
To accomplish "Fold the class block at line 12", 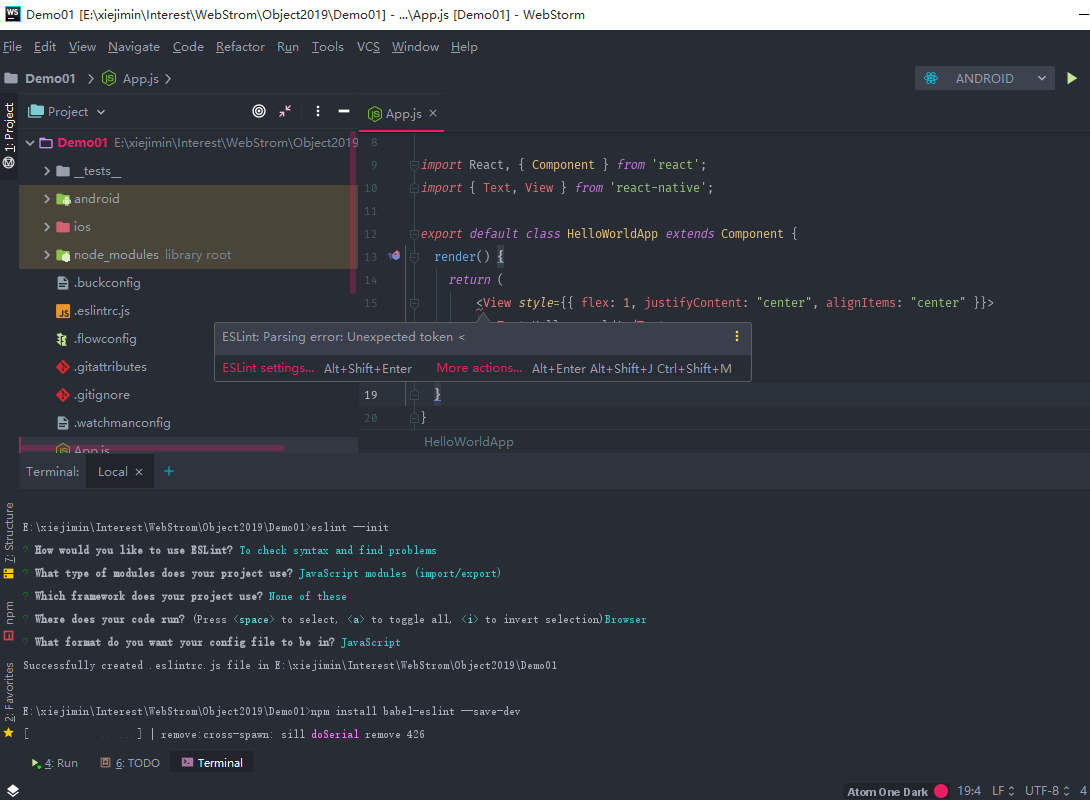I will tap(414, 234).
